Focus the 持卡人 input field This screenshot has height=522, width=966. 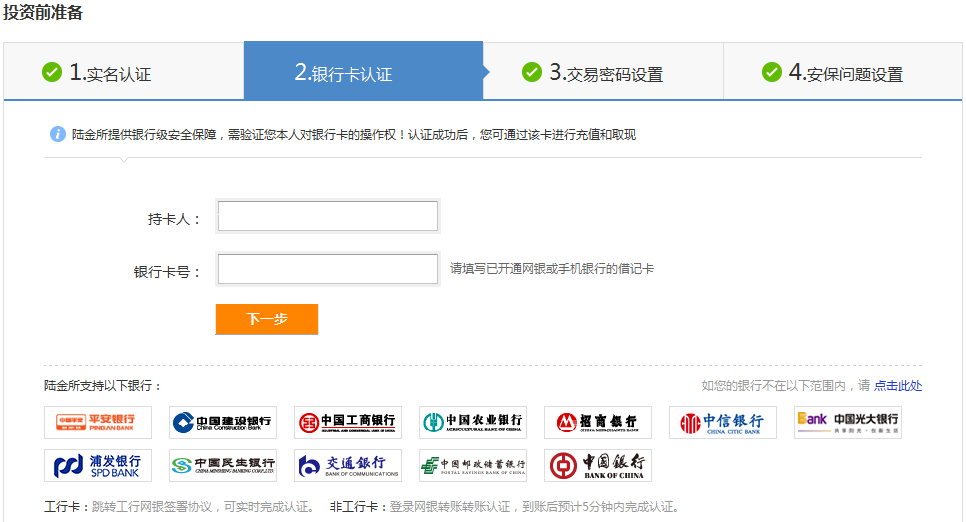tap(328, 217)
